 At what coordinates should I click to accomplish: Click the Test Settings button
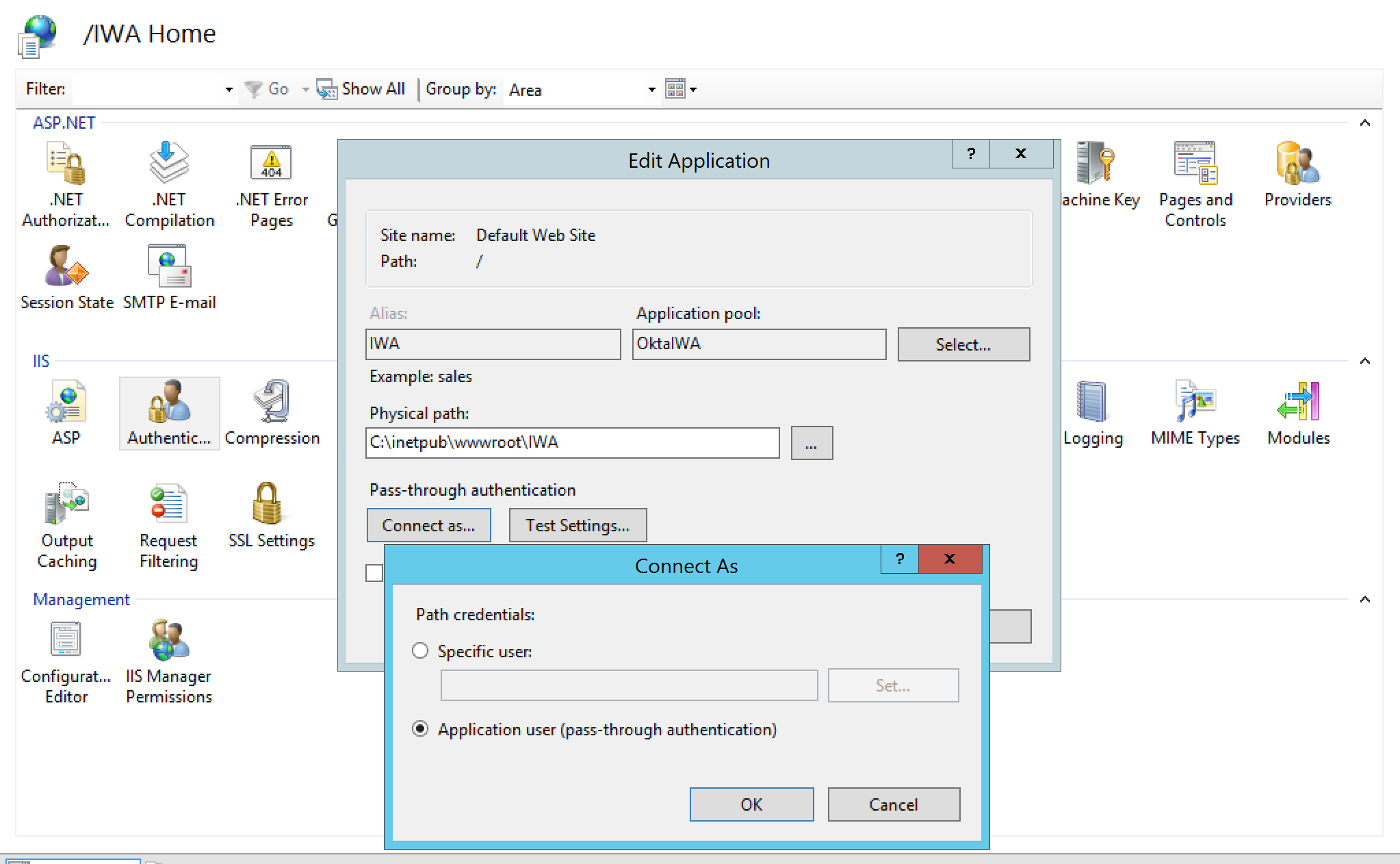(578, 526)
